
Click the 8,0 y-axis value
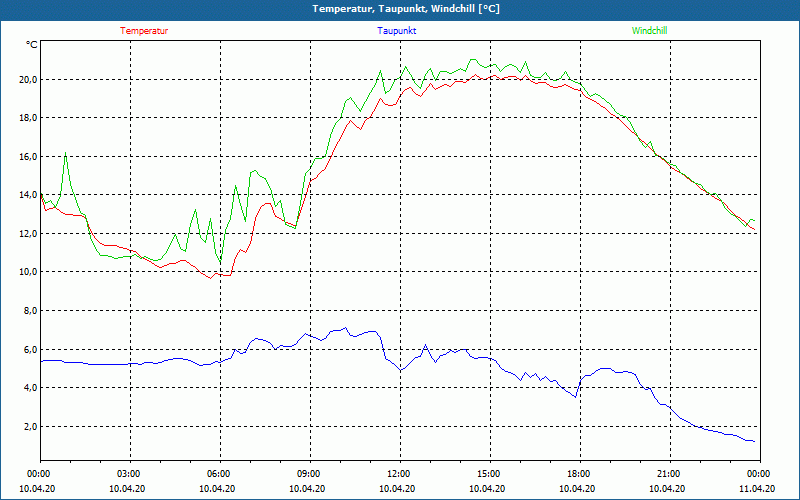[31, 311]
